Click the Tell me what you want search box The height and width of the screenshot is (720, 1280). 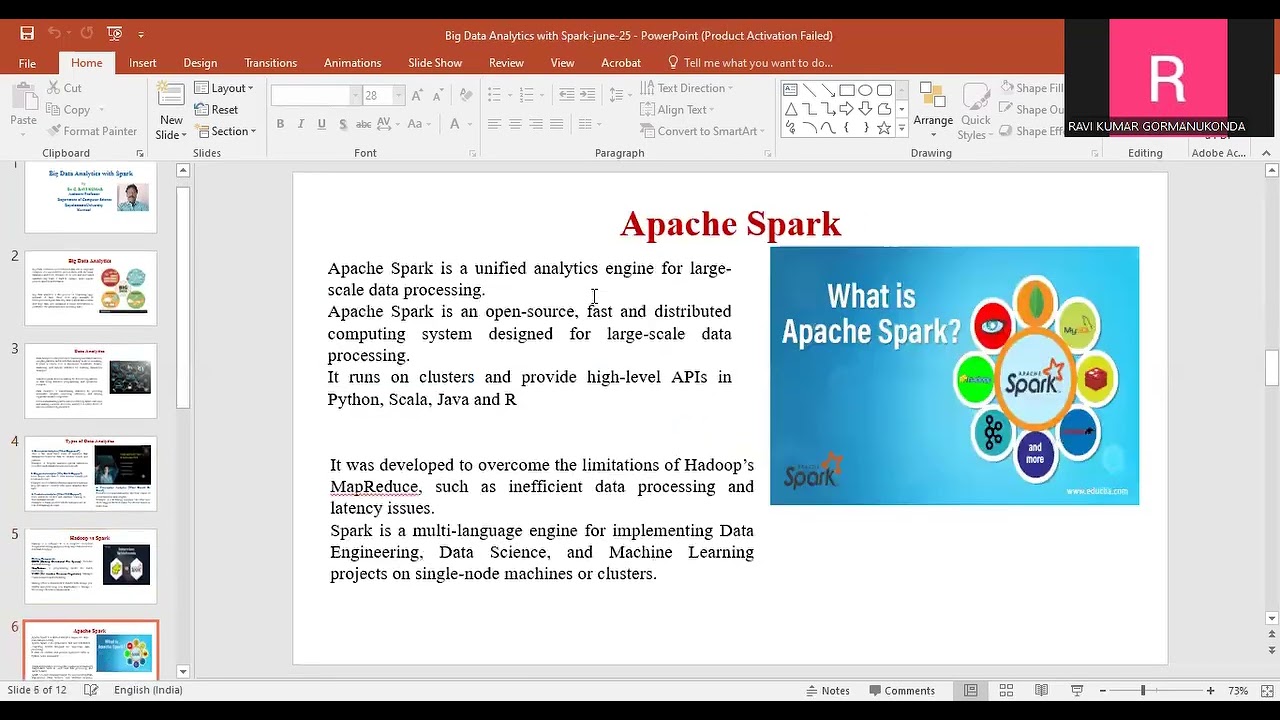(x=750, y=63)
